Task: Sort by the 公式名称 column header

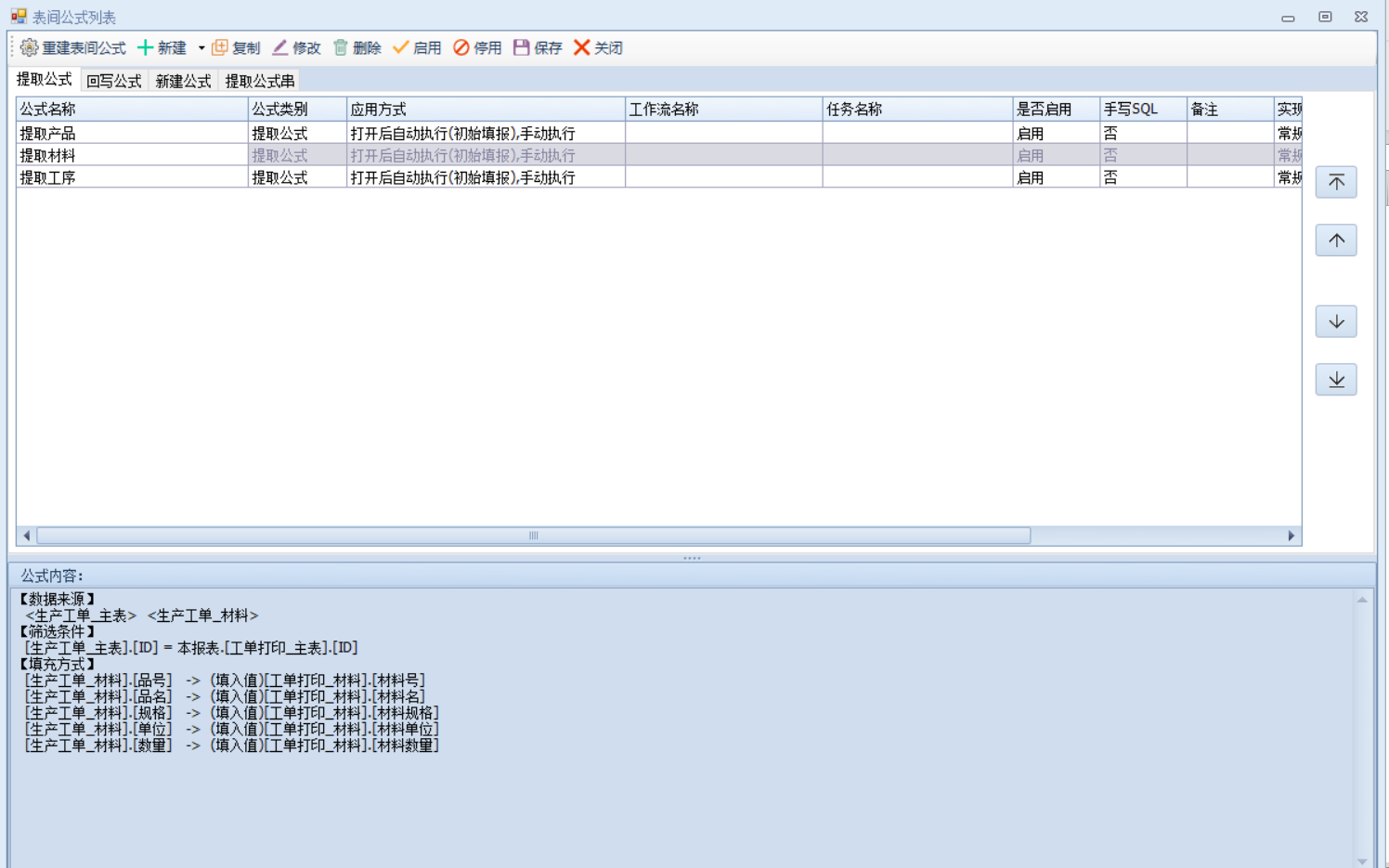Action: pos(132,110)
